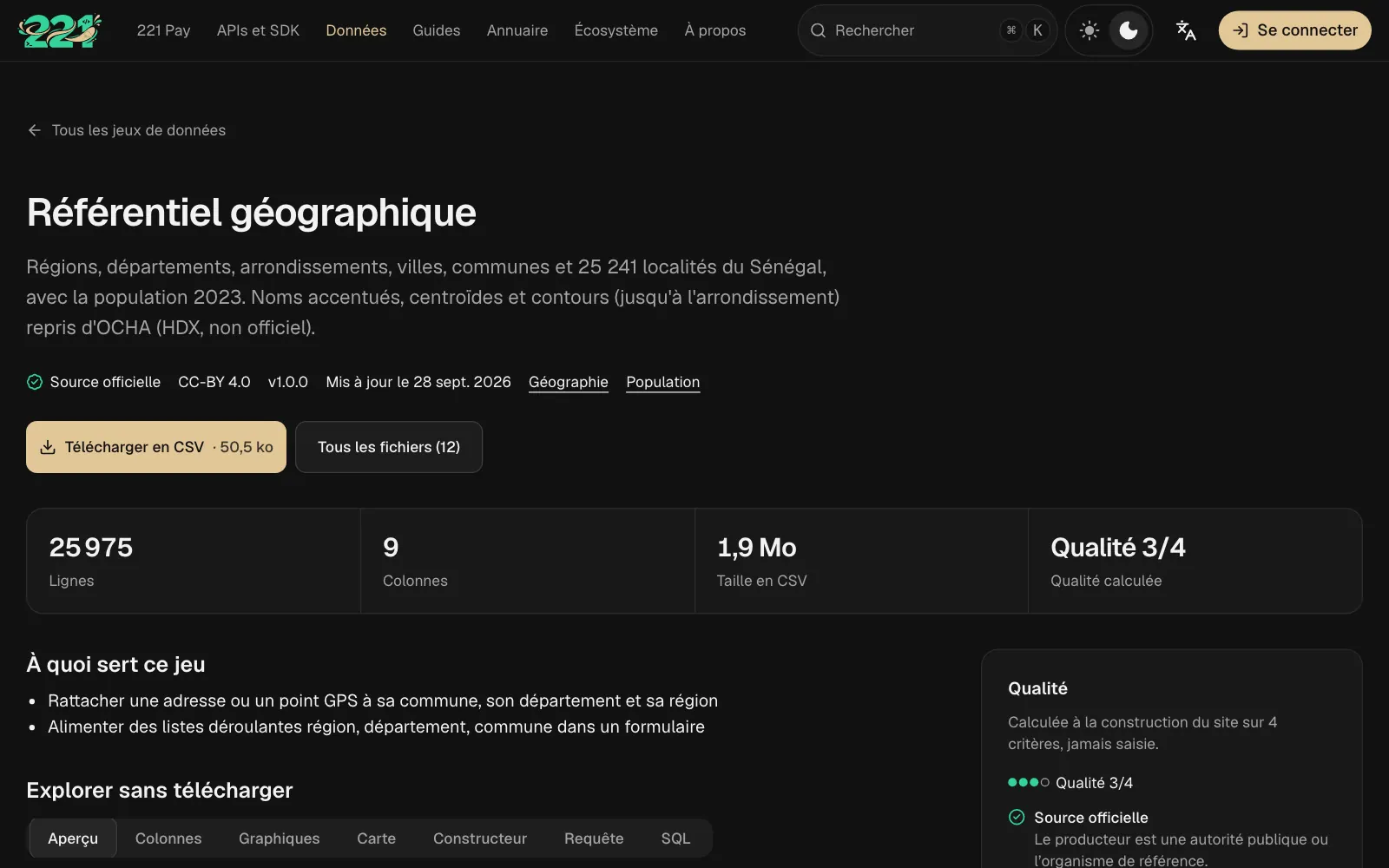Focus the Rechercher search field

click(x=927, y=30)
